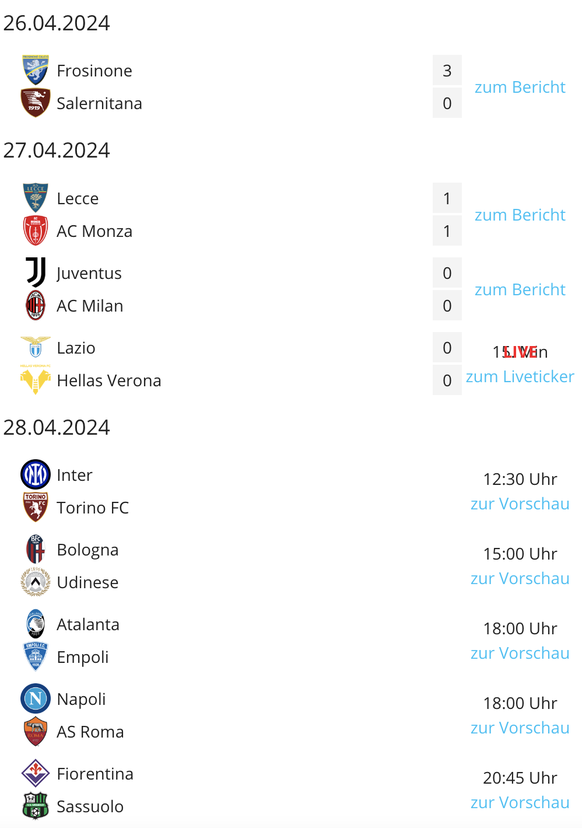Open report for Frosinone vs Salernitana
Screen dimensions: 582x828
click(x=520, y=87)
